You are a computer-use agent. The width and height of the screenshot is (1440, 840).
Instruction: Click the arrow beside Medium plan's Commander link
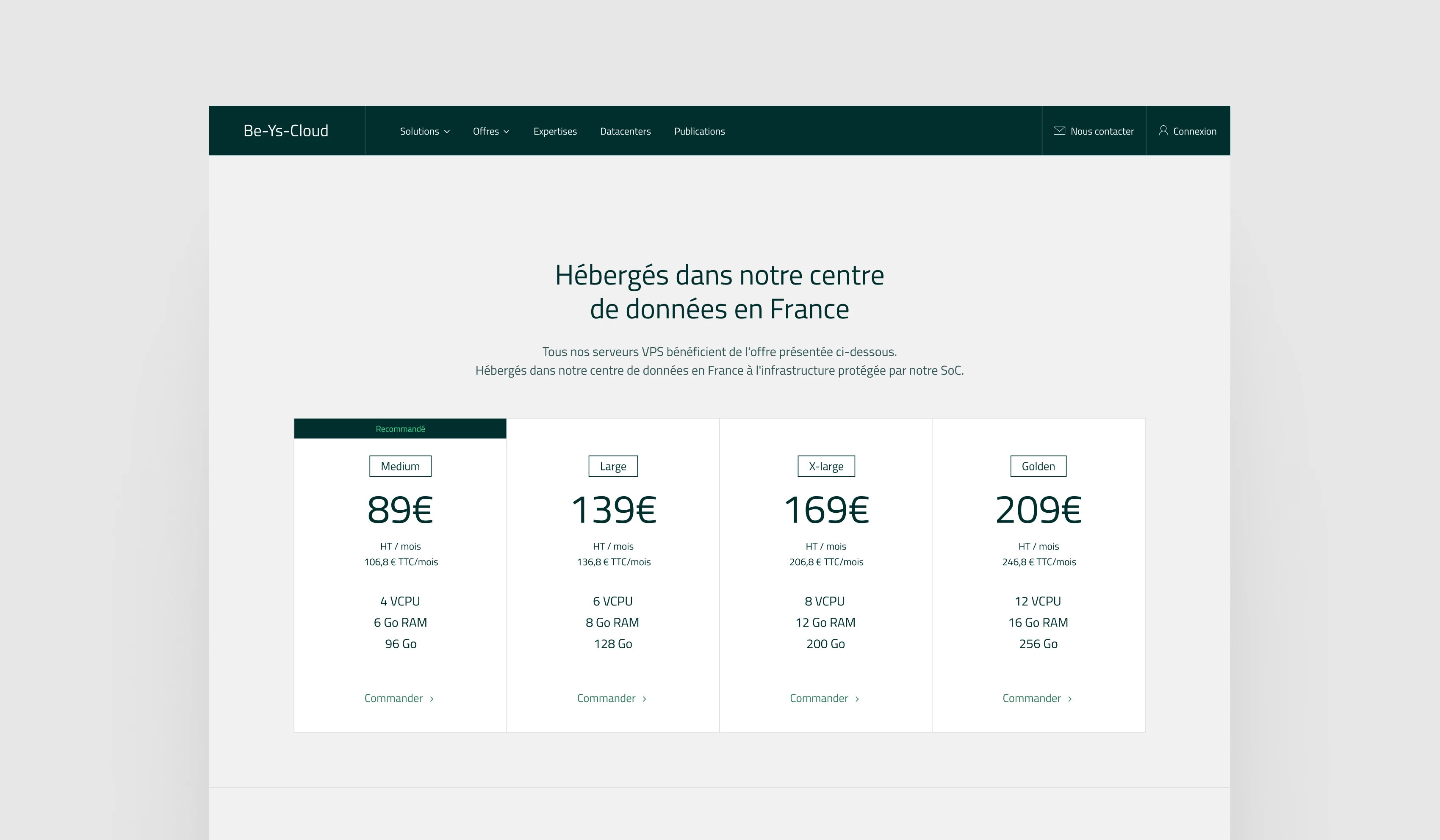(x=432, y=698)
